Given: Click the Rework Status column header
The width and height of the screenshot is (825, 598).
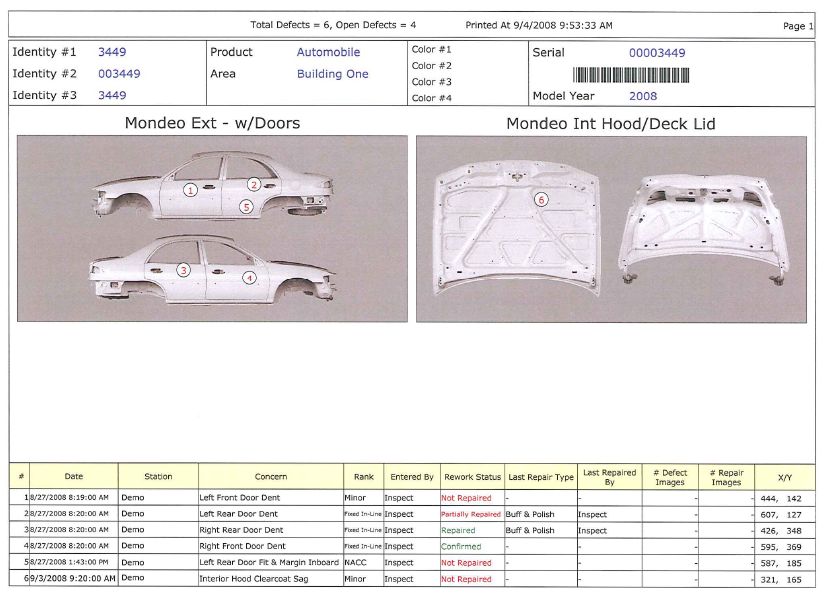Looking at the screenshot, I should [472, 477].
